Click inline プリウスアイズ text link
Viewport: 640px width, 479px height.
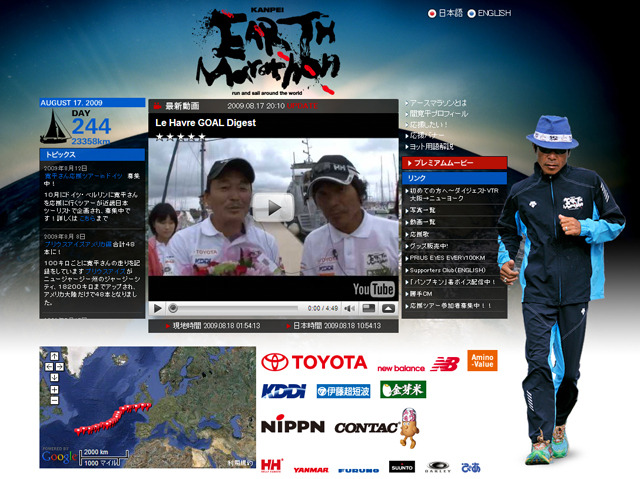point(106,271)
